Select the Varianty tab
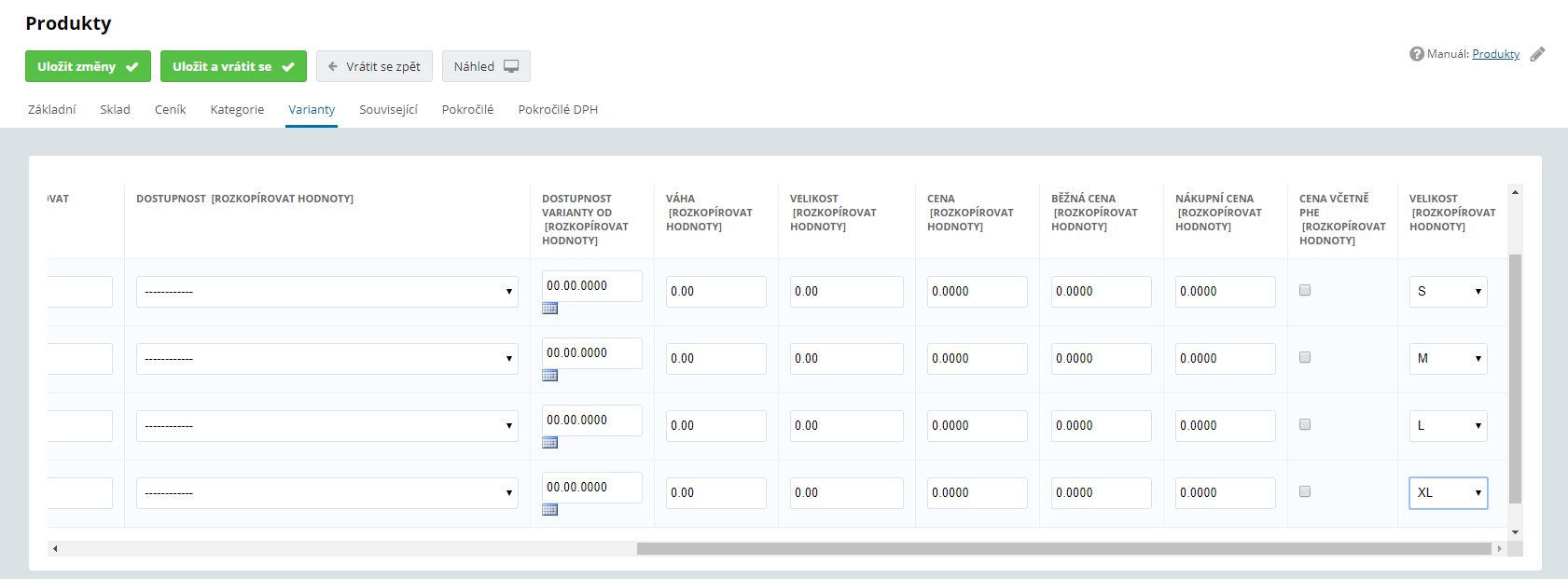 point(312,109)
